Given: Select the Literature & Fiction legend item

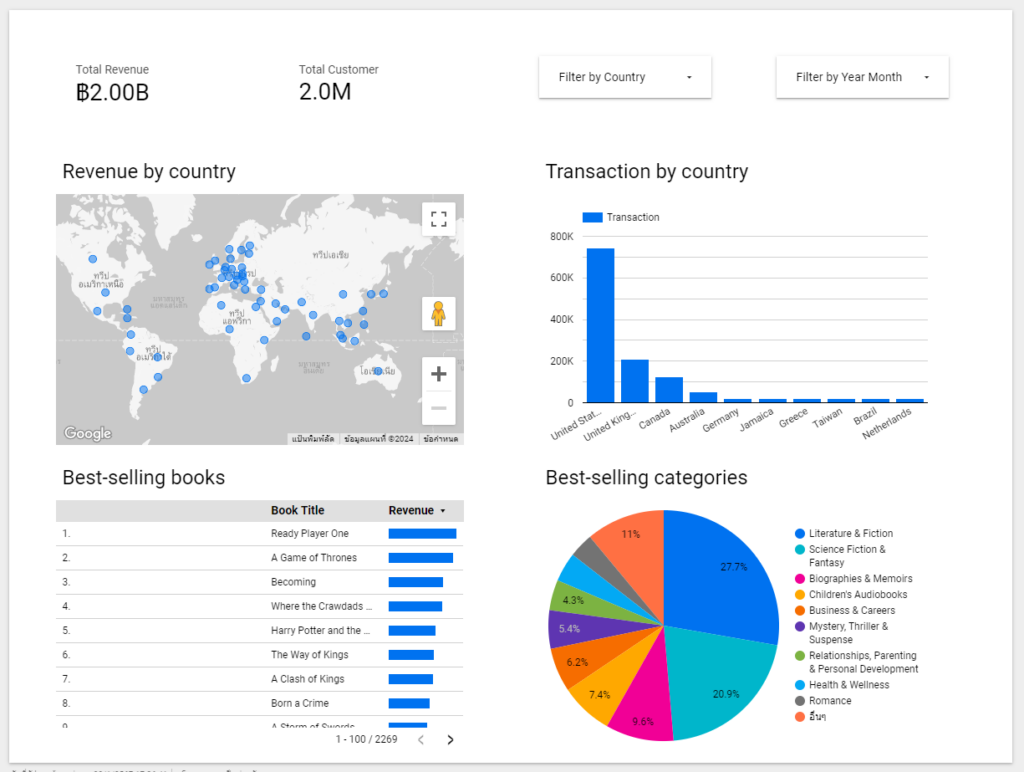Looking at the screenshot, I should coord(850,534).
